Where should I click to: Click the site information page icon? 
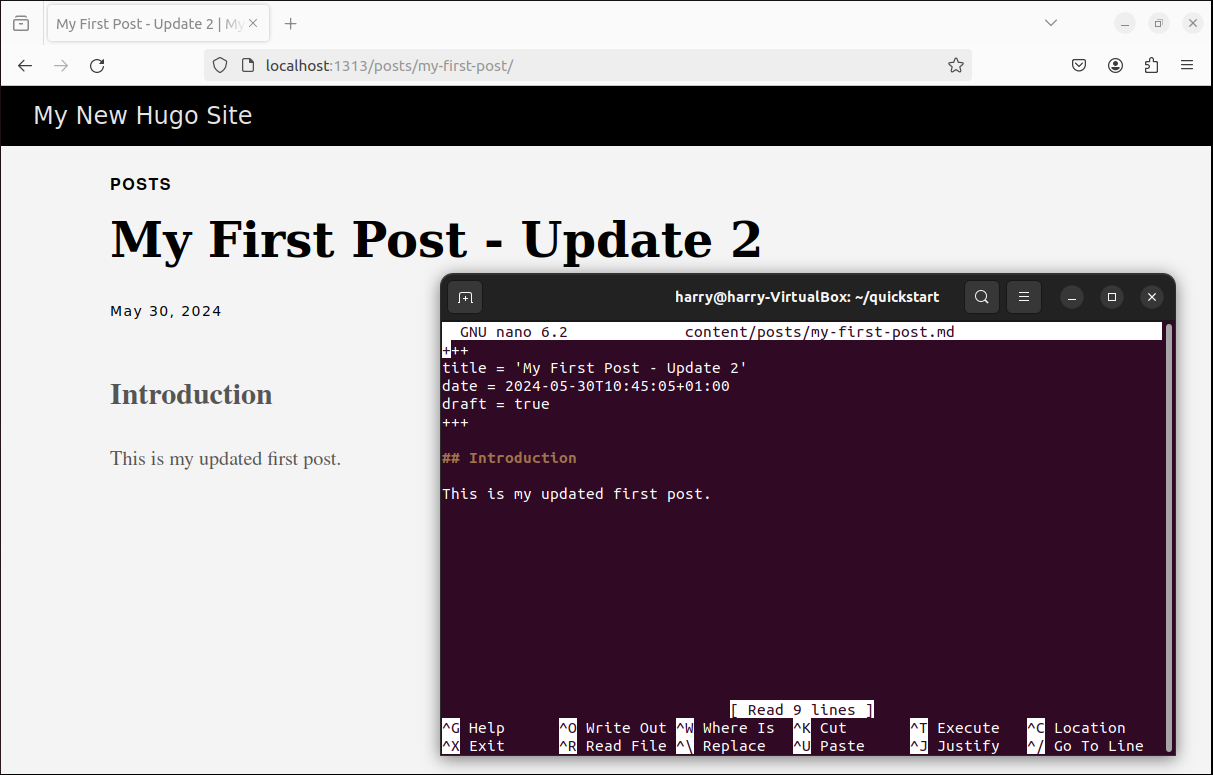tap(248, 65)
